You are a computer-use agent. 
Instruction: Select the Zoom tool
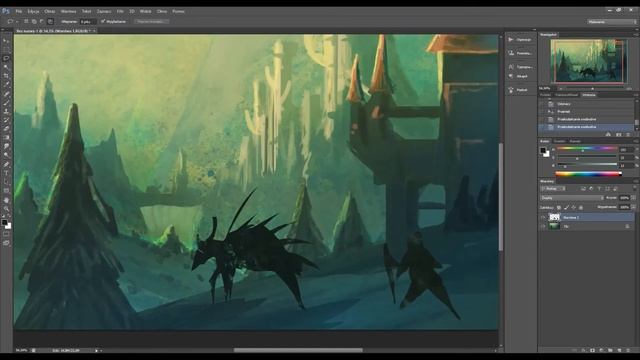point(6,209)
